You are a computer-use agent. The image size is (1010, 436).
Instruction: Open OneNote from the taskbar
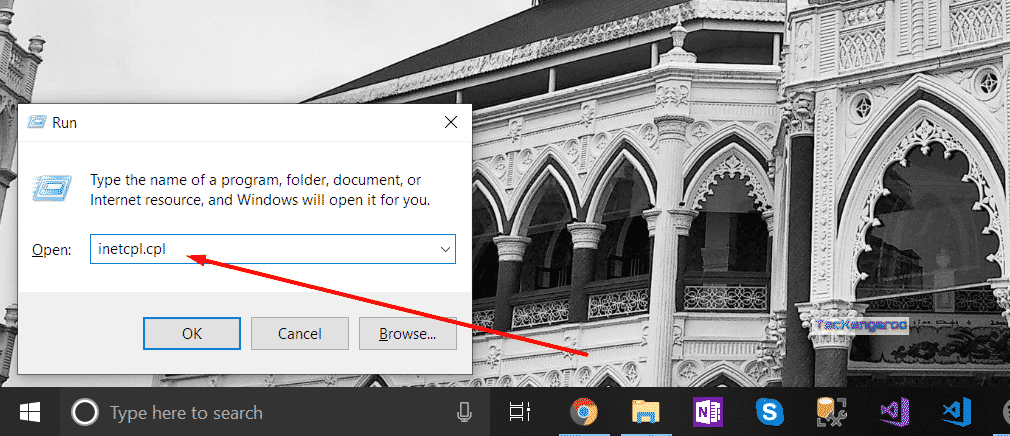coord(707,412)
